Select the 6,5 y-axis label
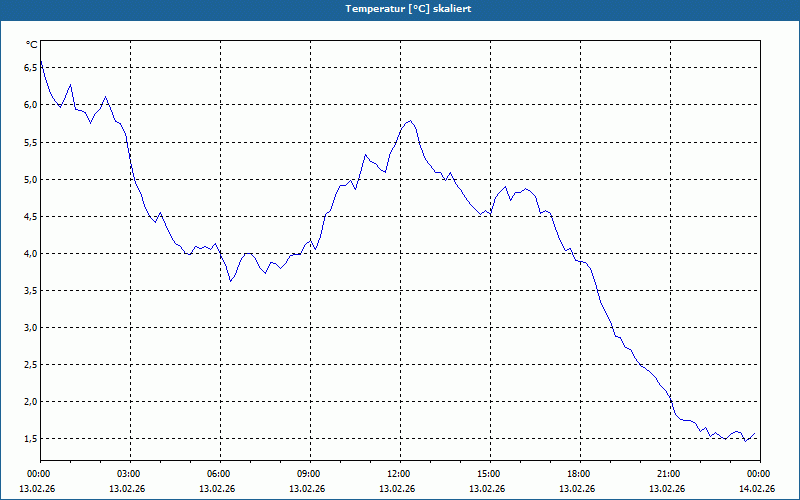This screenshot has height=500, width=800. [31, 67]
